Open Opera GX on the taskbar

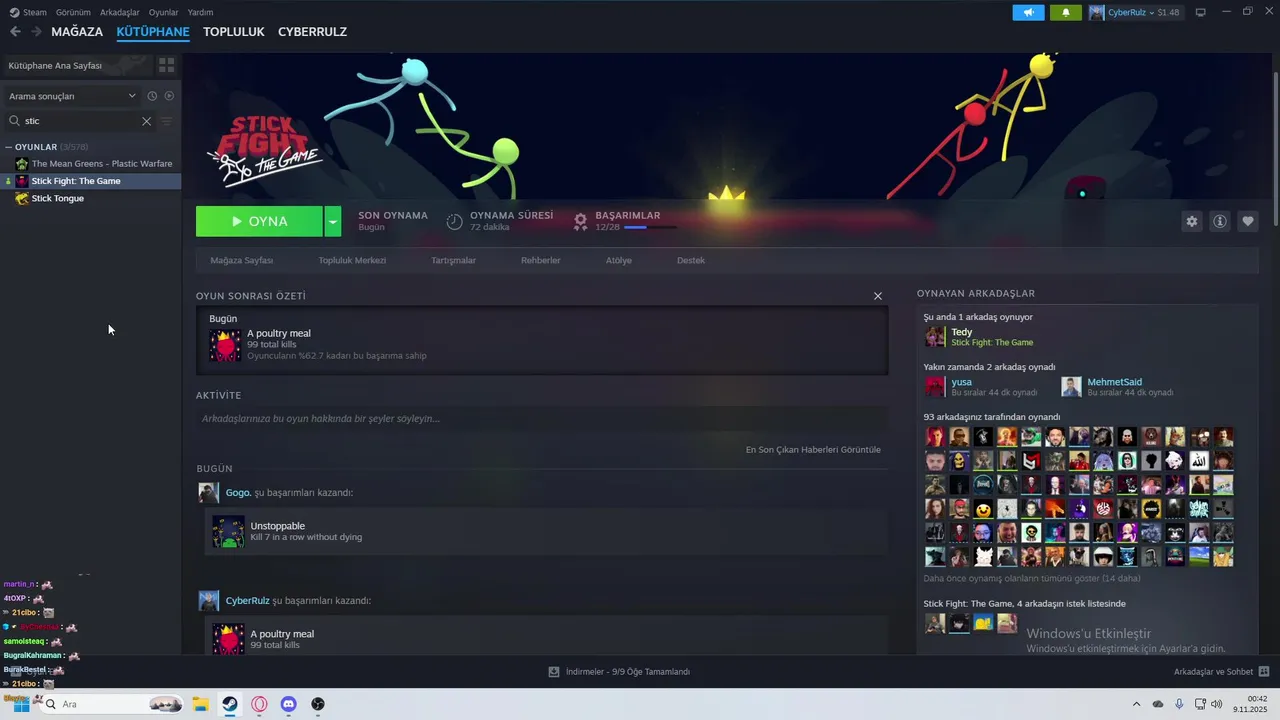pyautogui.click(x=260, y=704)
